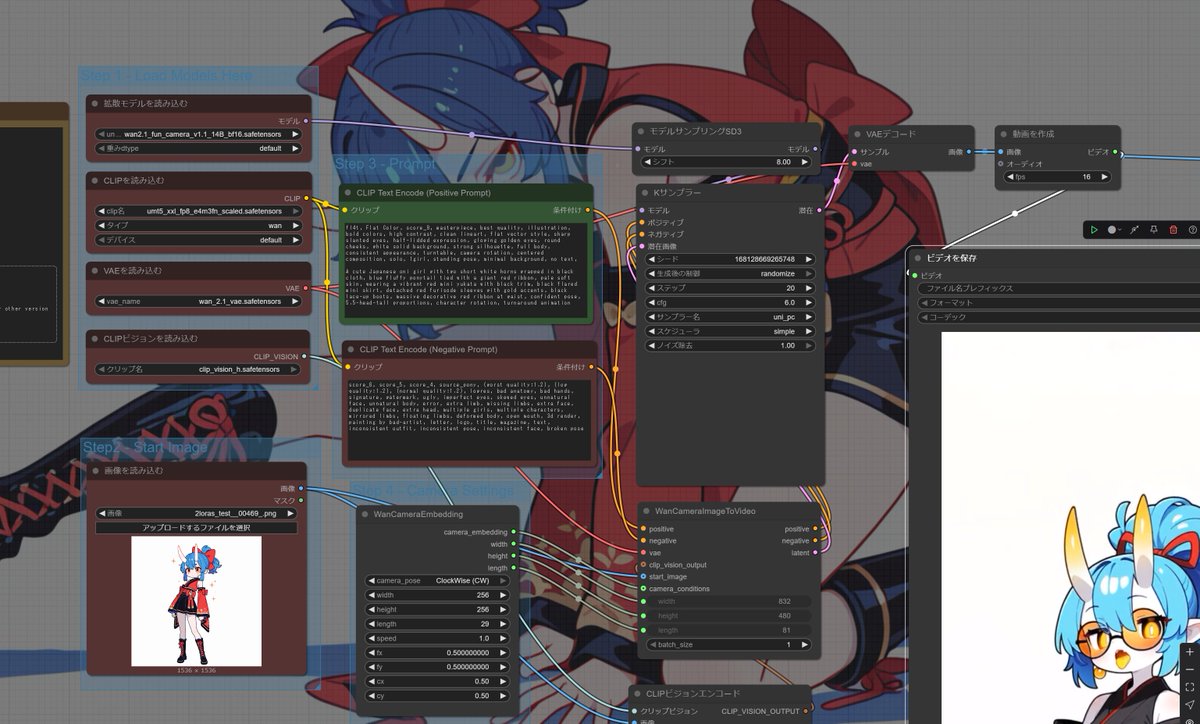This screenshot has height=724, width=1200.
Task: Click into the negative prompt text area
Action: [470, 420]
